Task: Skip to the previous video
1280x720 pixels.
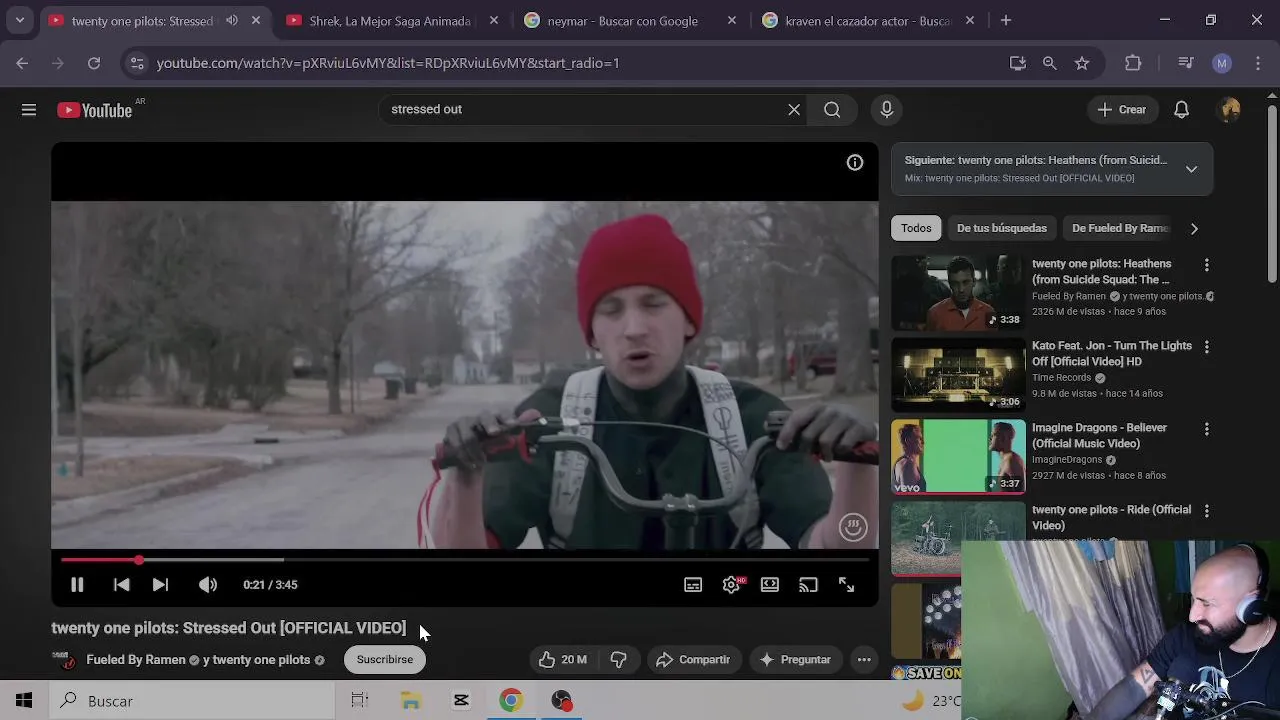Action: 121,585
